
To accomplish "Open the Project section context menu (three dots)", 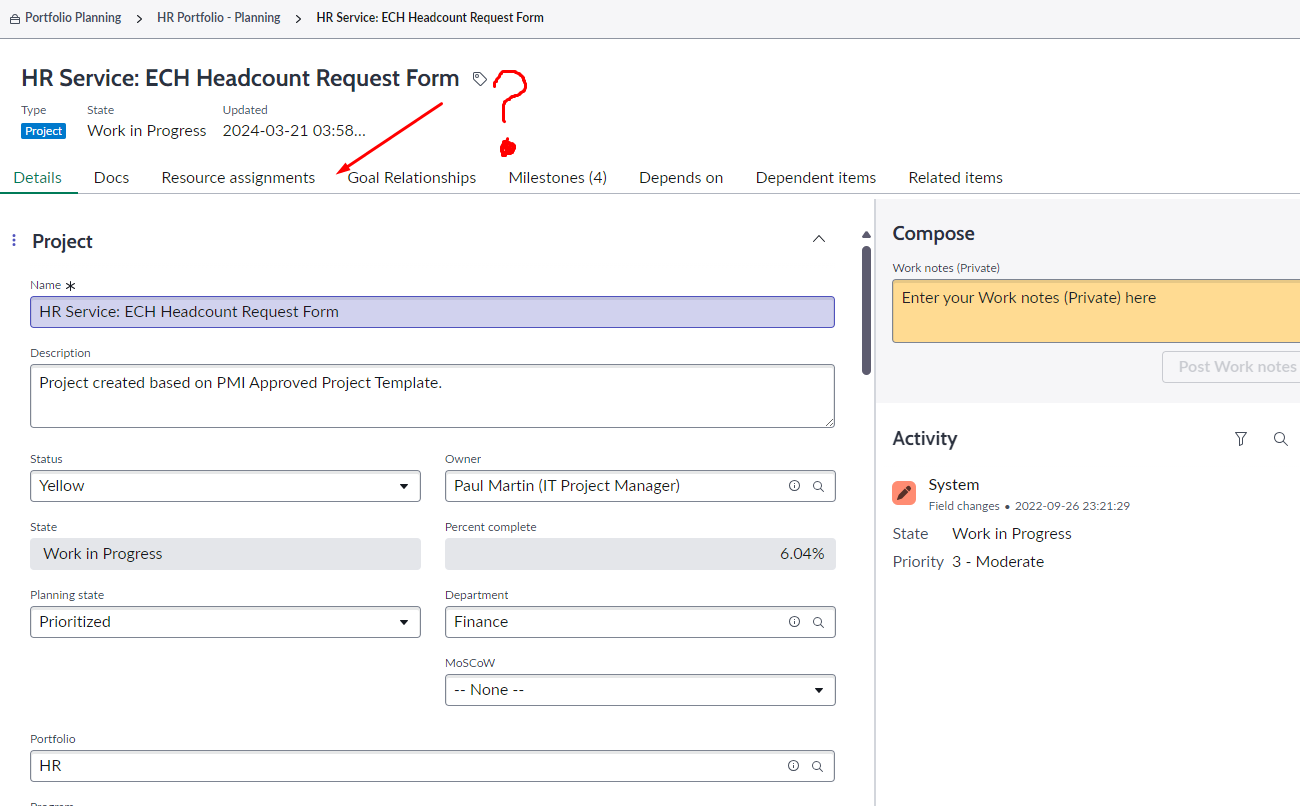I will [14, 240].
